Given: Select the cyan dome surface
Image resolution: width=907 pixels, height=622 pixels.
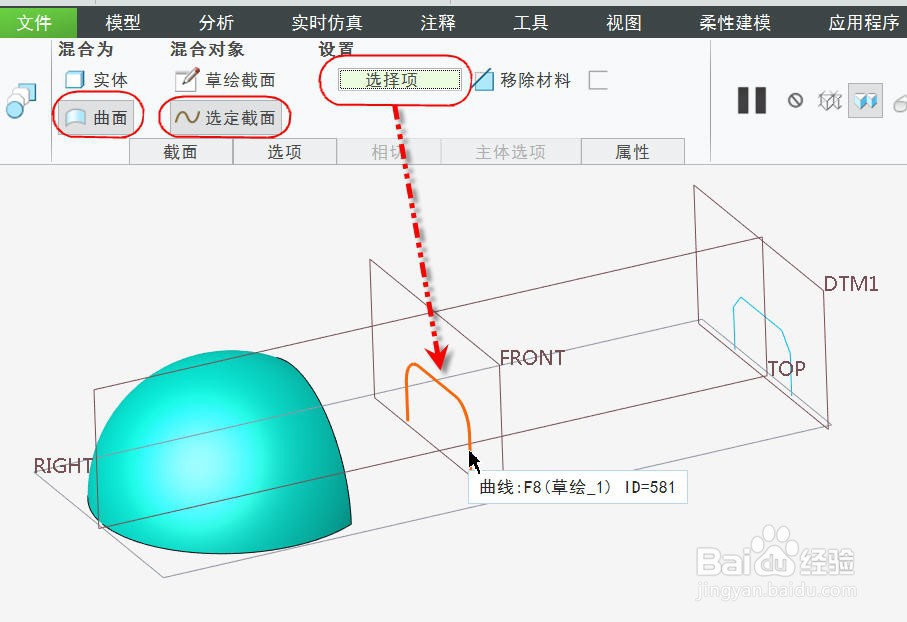Looking at the screenshot, I should tap(220, 451).
